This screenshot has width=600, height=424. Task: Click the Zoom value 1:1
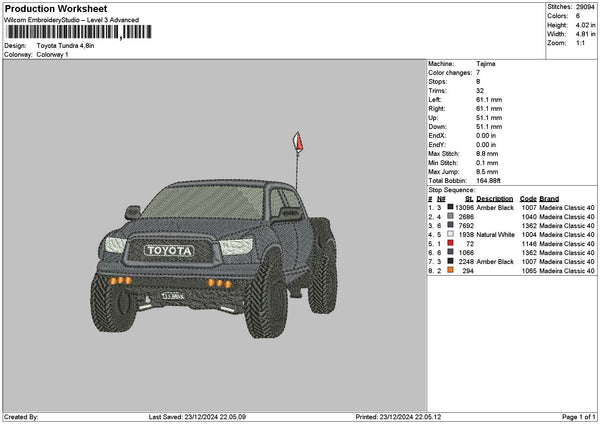(580, 43)
